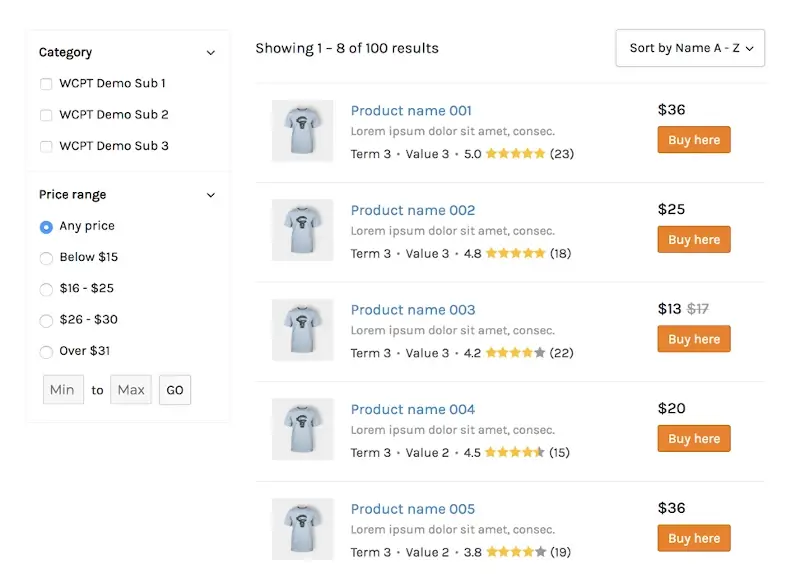Viewport: 800px width, 574px height.
Task: Click the Min price input field
Action: click(x=63, y=390)
